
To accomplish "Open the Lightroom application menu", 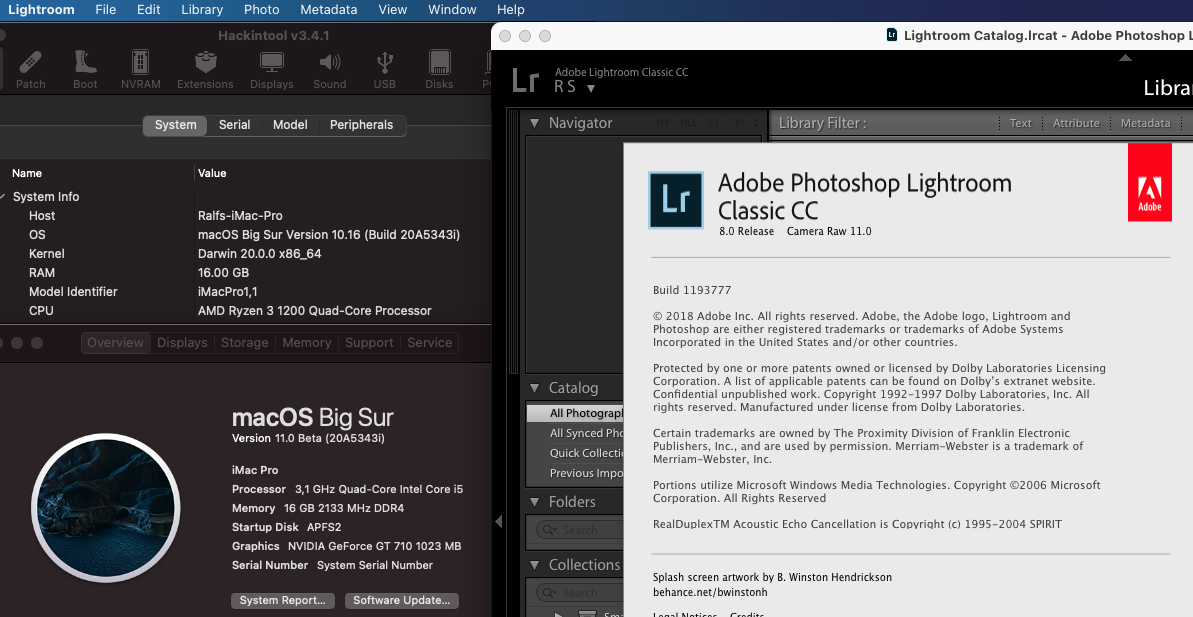I will pos(41,10).
